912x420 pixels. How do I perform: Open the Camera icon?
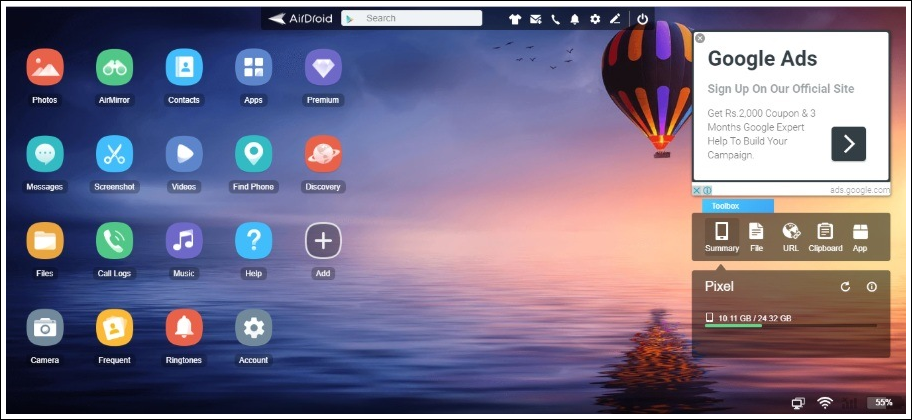click(x=45, y=328)
